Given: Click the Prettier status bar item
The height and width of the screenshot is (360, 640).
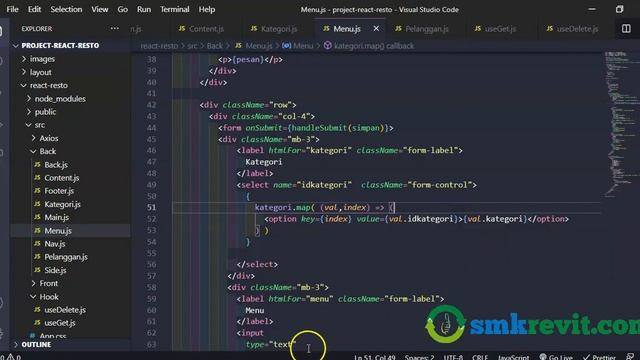Looking at the screenshot, I should click(599, 357).
